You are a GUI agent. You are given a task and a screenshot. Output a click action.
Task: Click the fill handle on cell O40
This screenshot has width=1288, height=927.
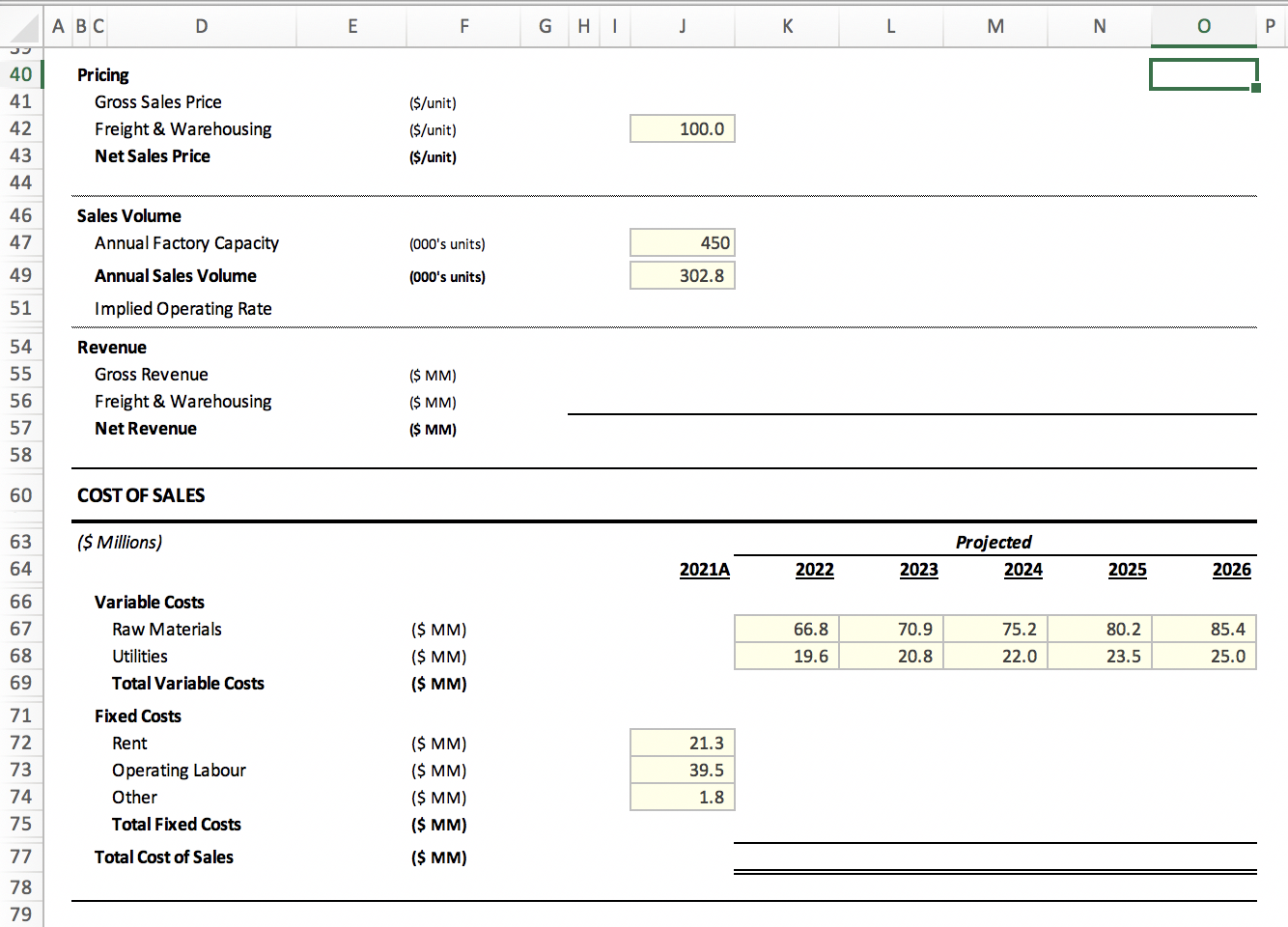1257,88
